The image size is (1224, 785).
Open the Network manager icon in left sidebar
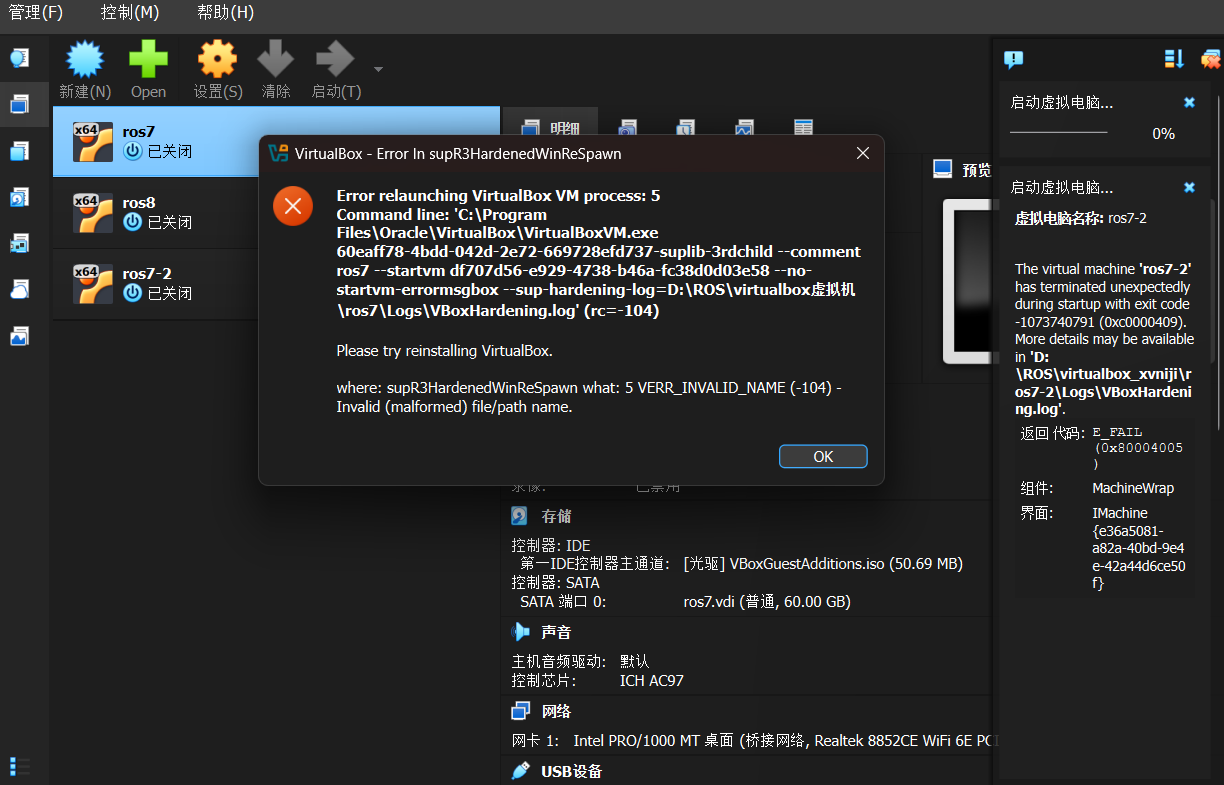pyautogui.click(x=20, y=243)
